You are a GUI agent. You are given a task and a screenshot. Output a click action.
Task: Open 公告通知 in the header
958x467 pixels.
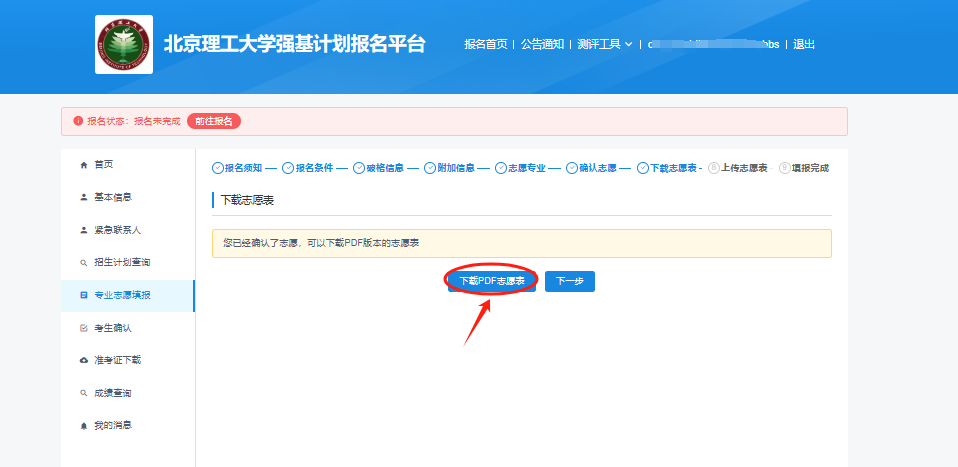point(542,44)
